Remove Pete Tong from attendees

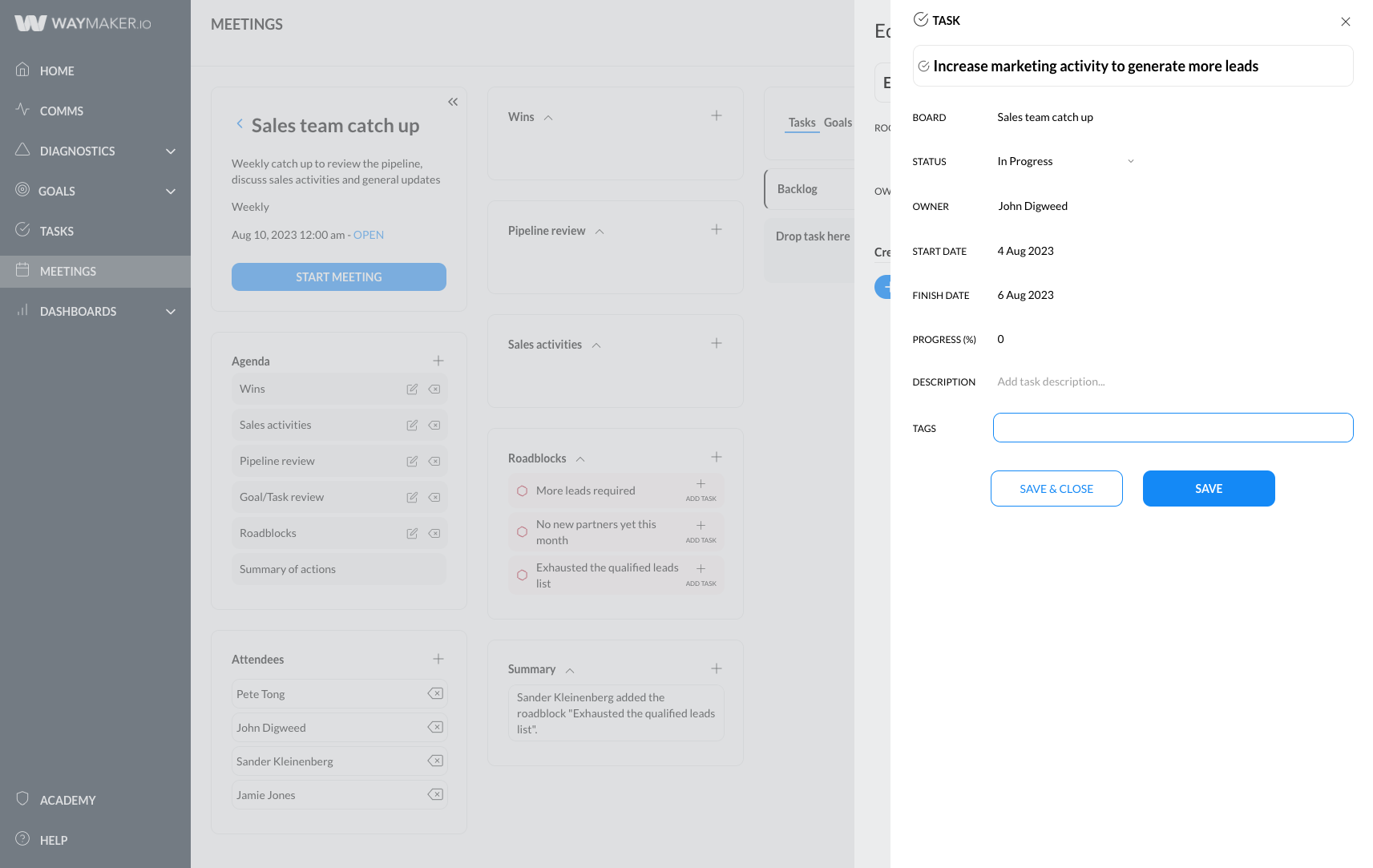435,693
